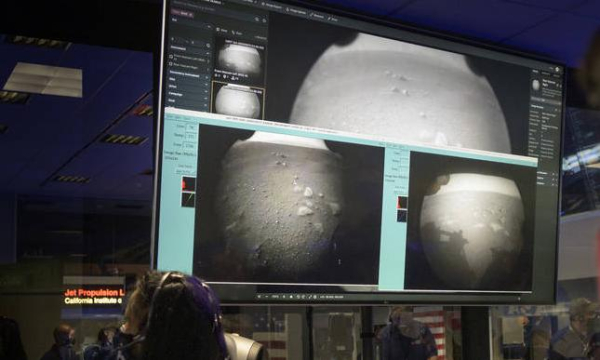The width and height of the screenshot is (600, 360).
Task: Open the green-line graph thumbnail in left teal window
Action: pyautogui.click(x=188, y=199)
